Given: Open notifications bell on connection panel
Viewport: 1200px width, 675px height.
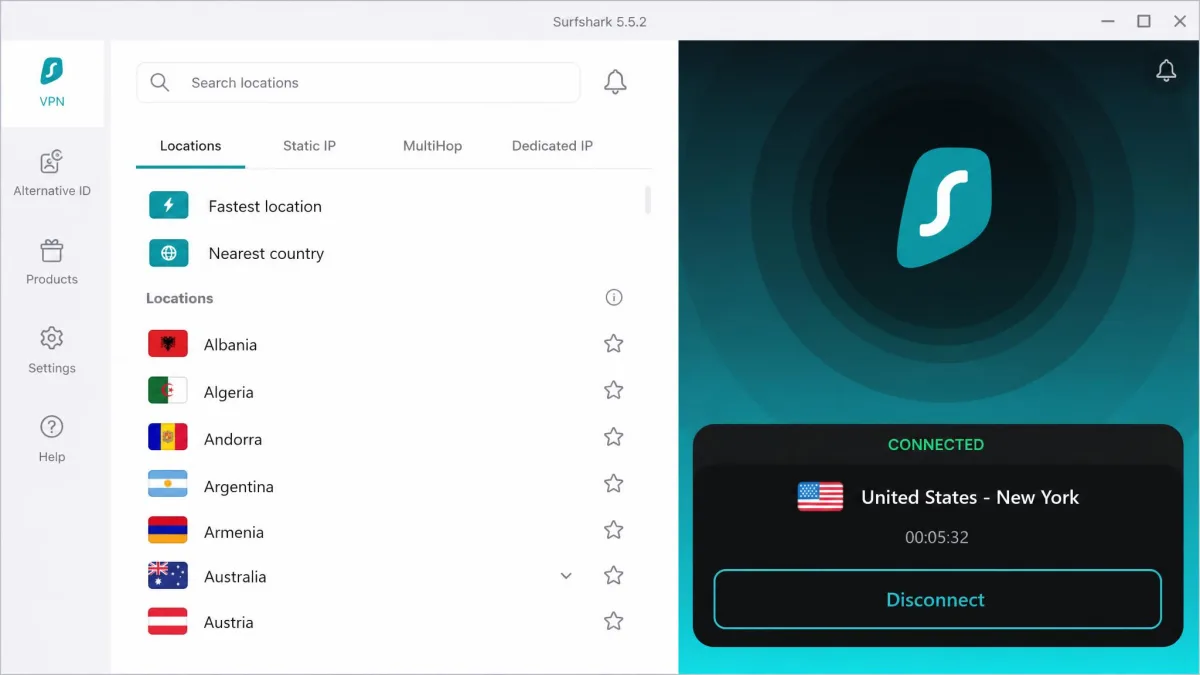Looking at the screenshot, I should 1166,70.
